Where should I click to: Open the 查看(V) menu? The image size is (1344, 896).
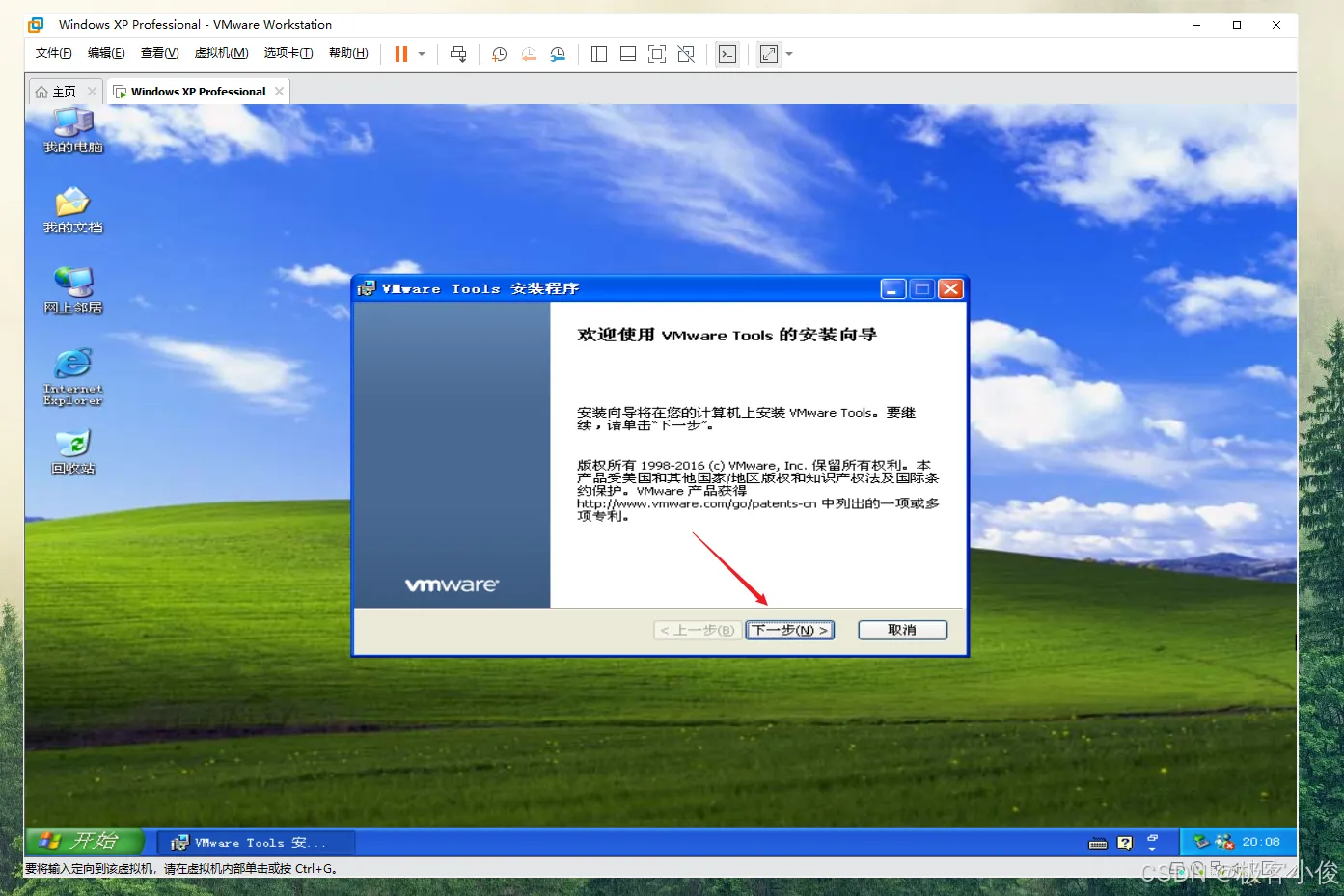click(159, 53)
